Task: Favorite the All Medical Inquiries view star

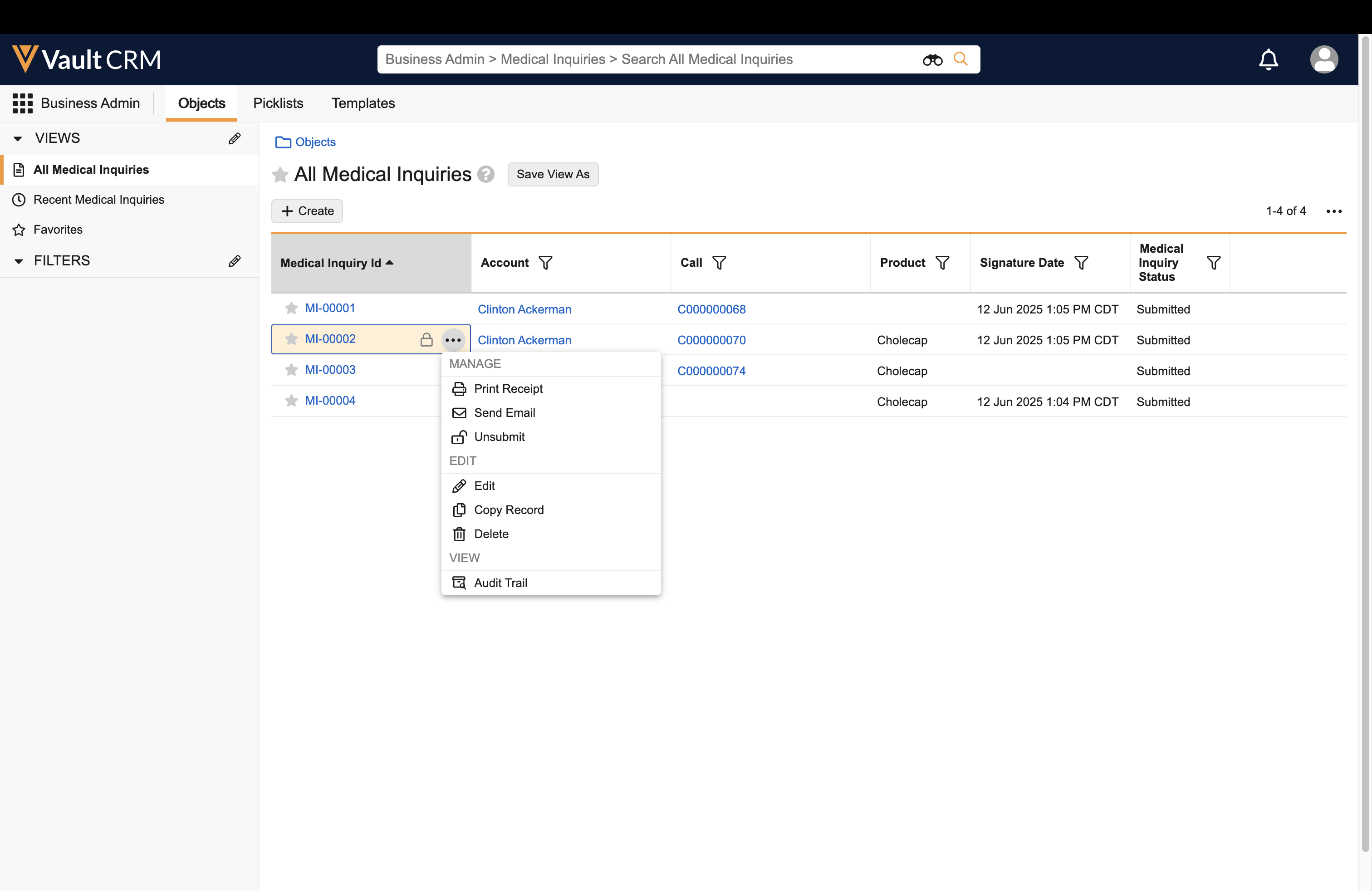Action: (x=280, y=175)
